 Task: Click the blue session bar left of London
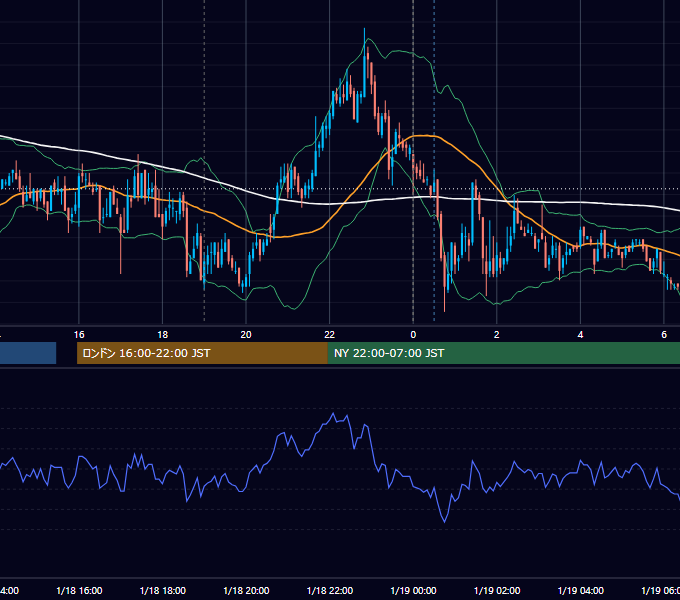click(28, 353)
